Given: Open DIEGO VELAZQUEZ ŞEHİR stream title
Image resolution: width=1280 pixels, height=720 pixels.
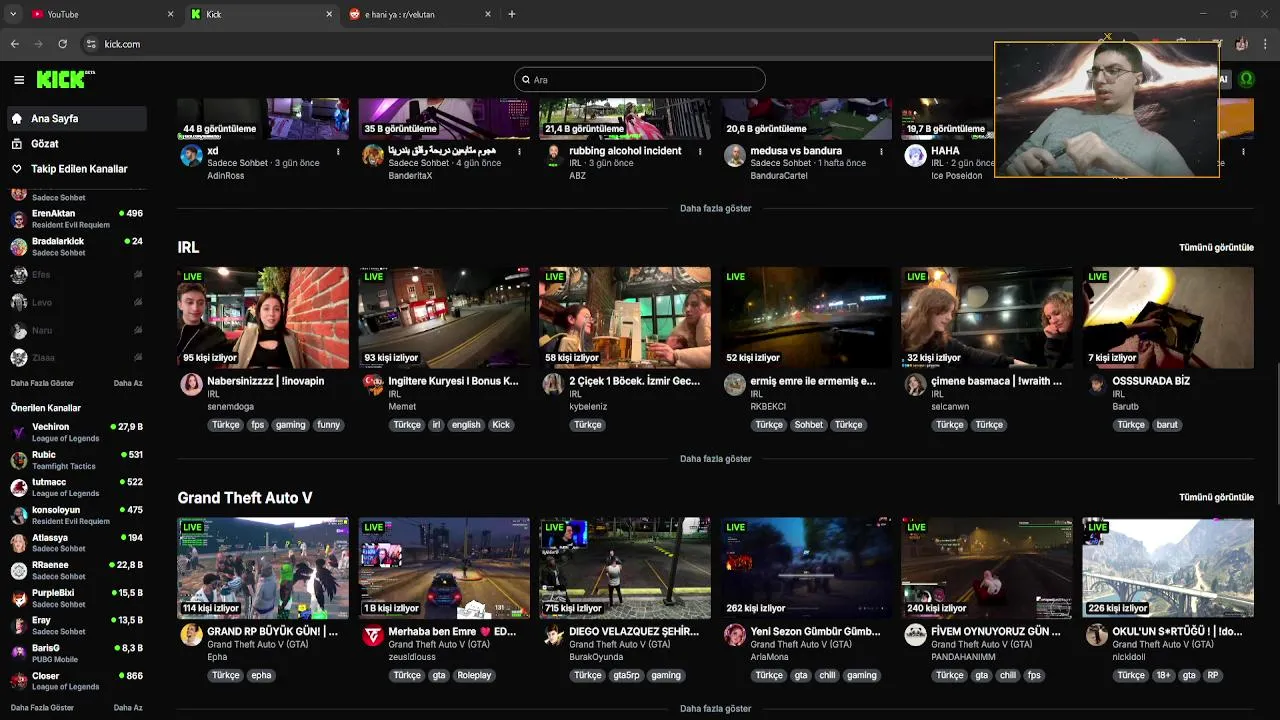Looking at the screenshot, I should (634, 632).
